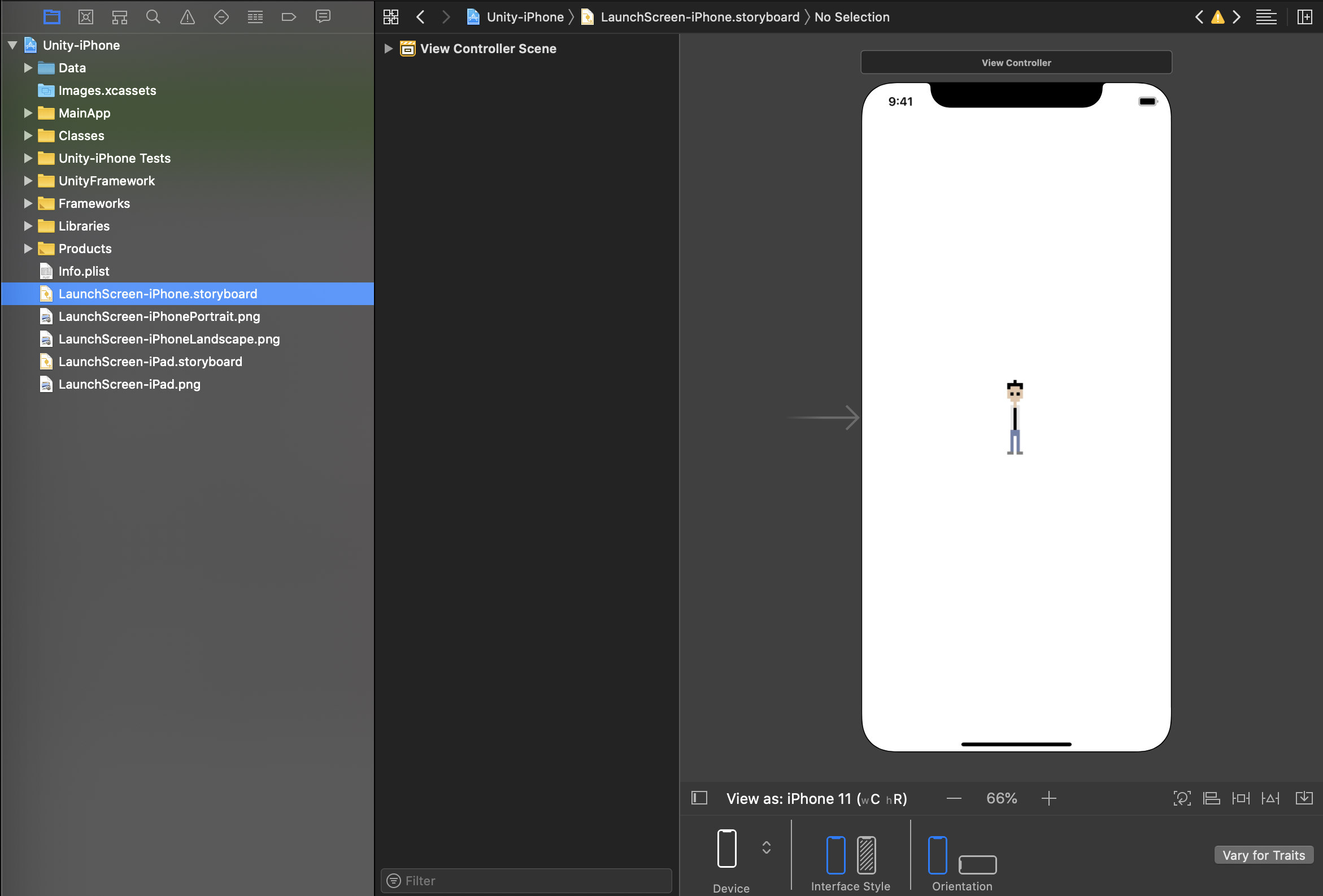
Task: Open the Breakpoint navigator icon
Action: point(289,17)
